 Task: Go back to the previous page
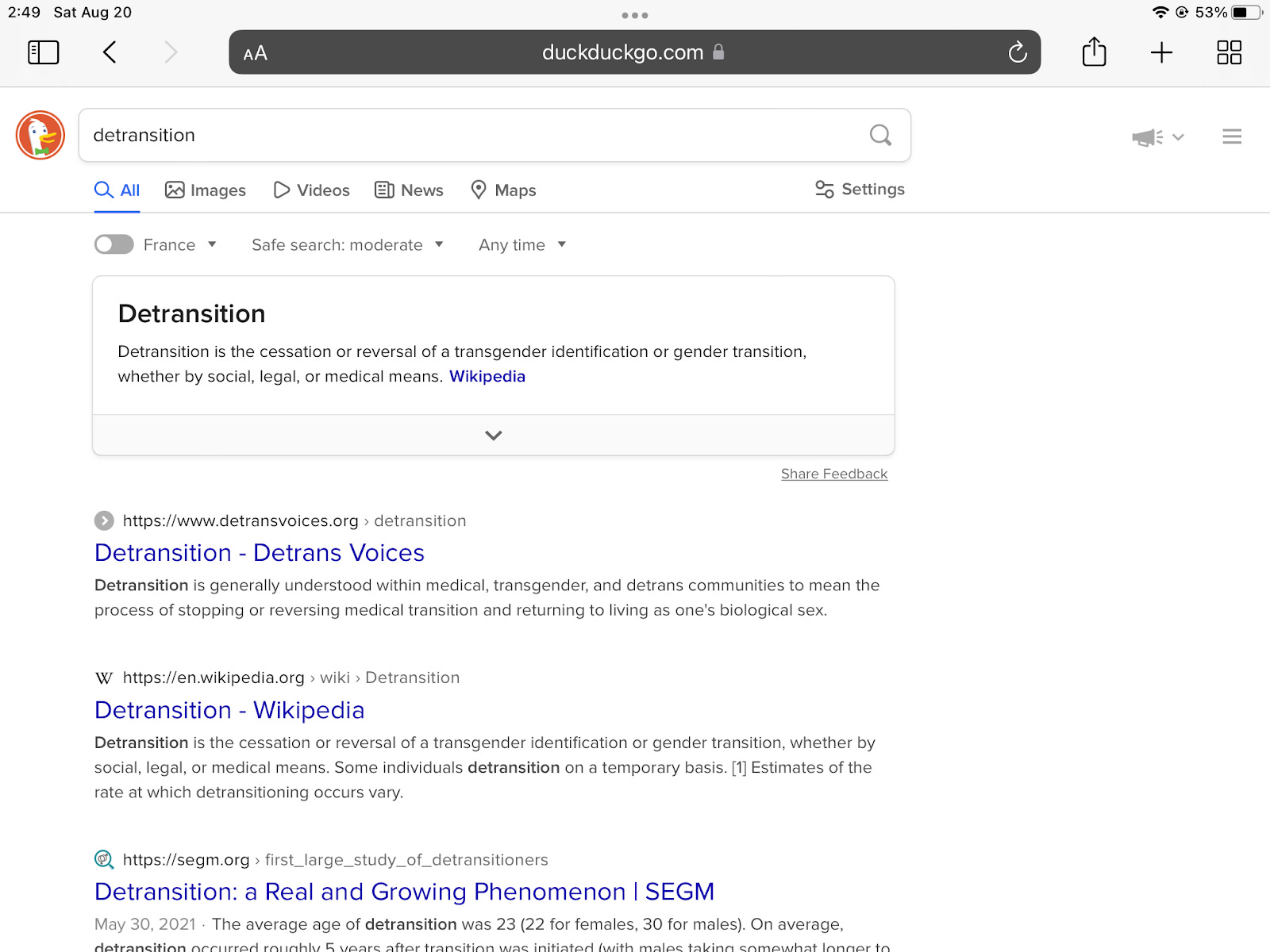point(110,52)
